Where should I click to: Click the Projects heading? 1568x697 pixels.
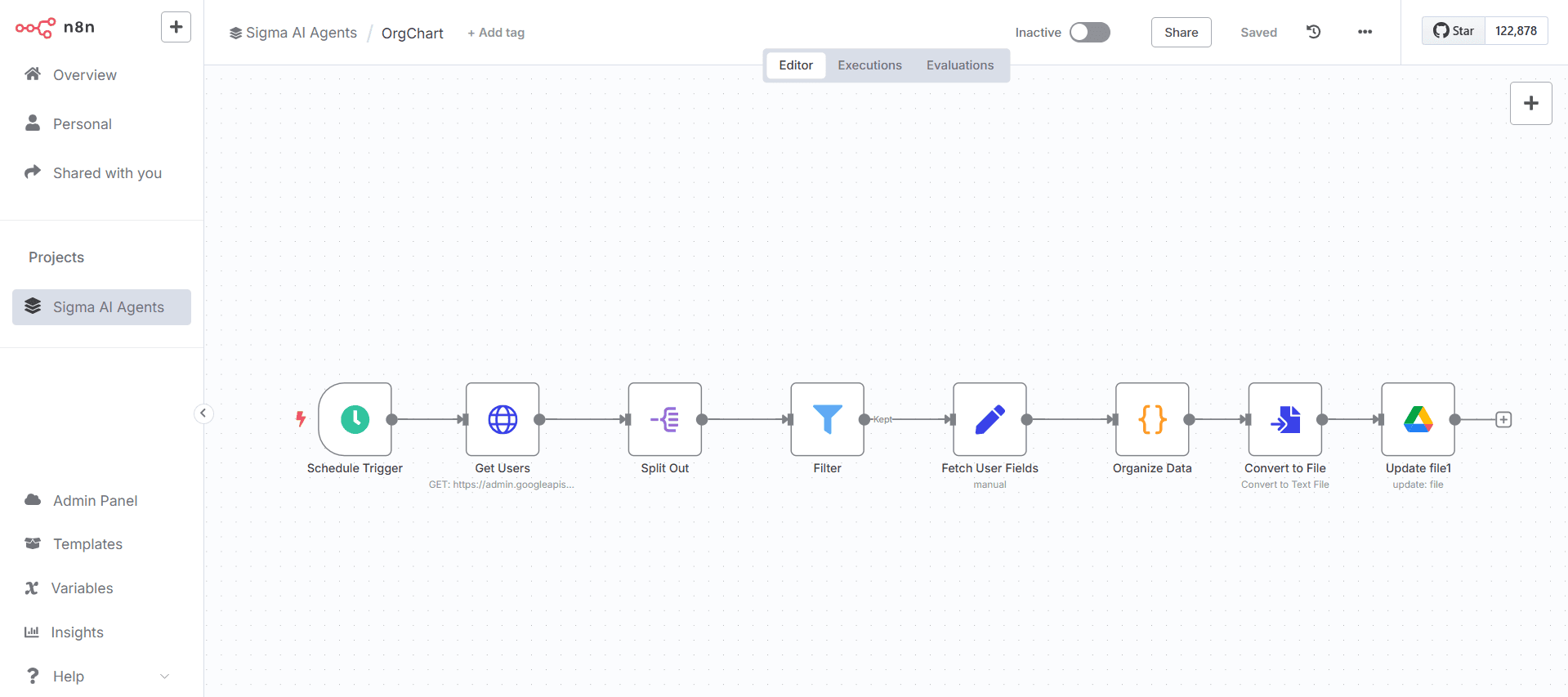pyautogui.click(x=56, y=257)
